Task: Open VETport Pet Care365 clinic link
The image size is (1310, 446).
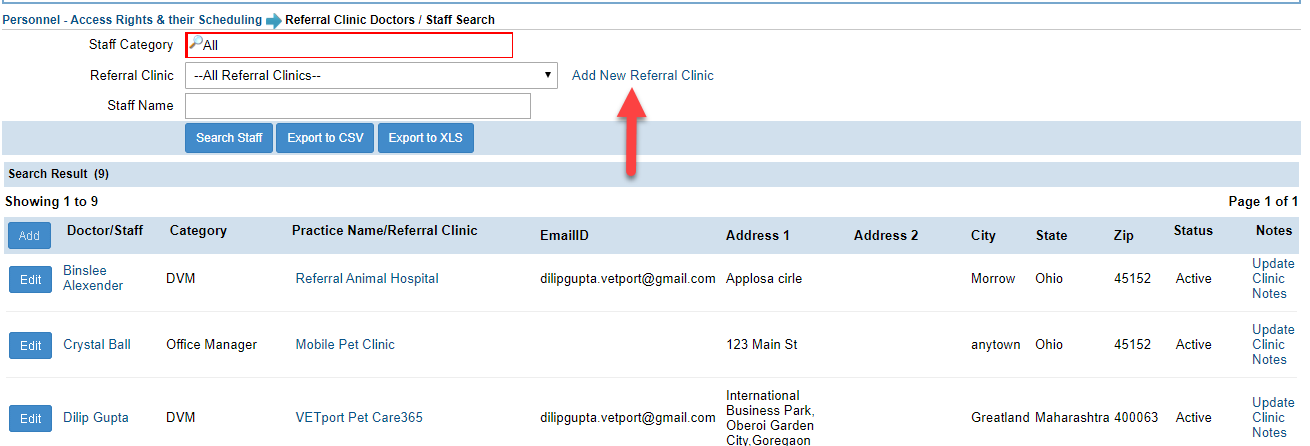Action: (x=359, y=417)
